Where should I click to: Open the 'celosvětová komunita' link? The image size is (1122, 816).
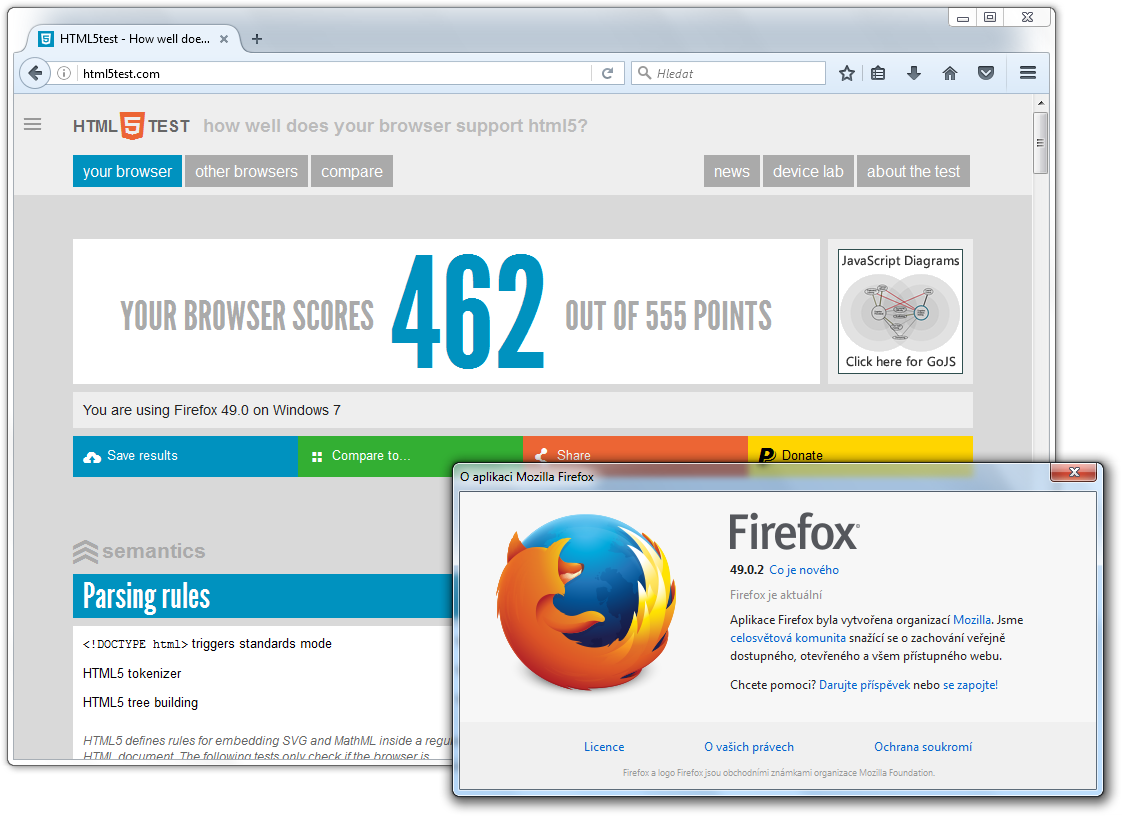pos(788,638)
